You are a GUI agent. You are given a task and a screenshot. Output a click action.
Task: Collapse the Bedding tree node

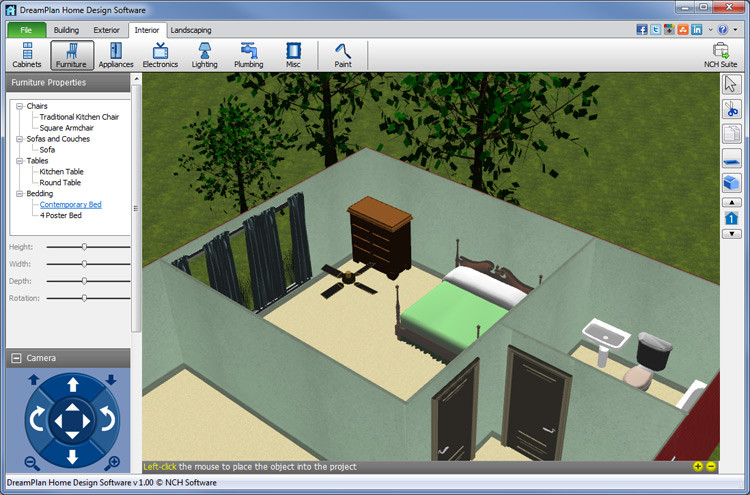coord(19,194)
